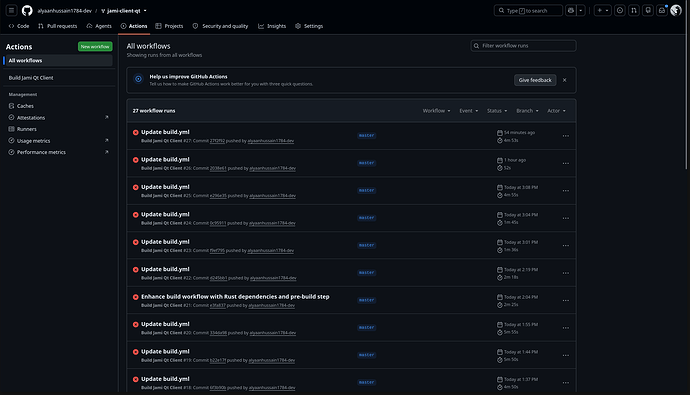Open commit e296e35 link of run #25
Viewport: 690px width, 395px height.
coord(218,196)
